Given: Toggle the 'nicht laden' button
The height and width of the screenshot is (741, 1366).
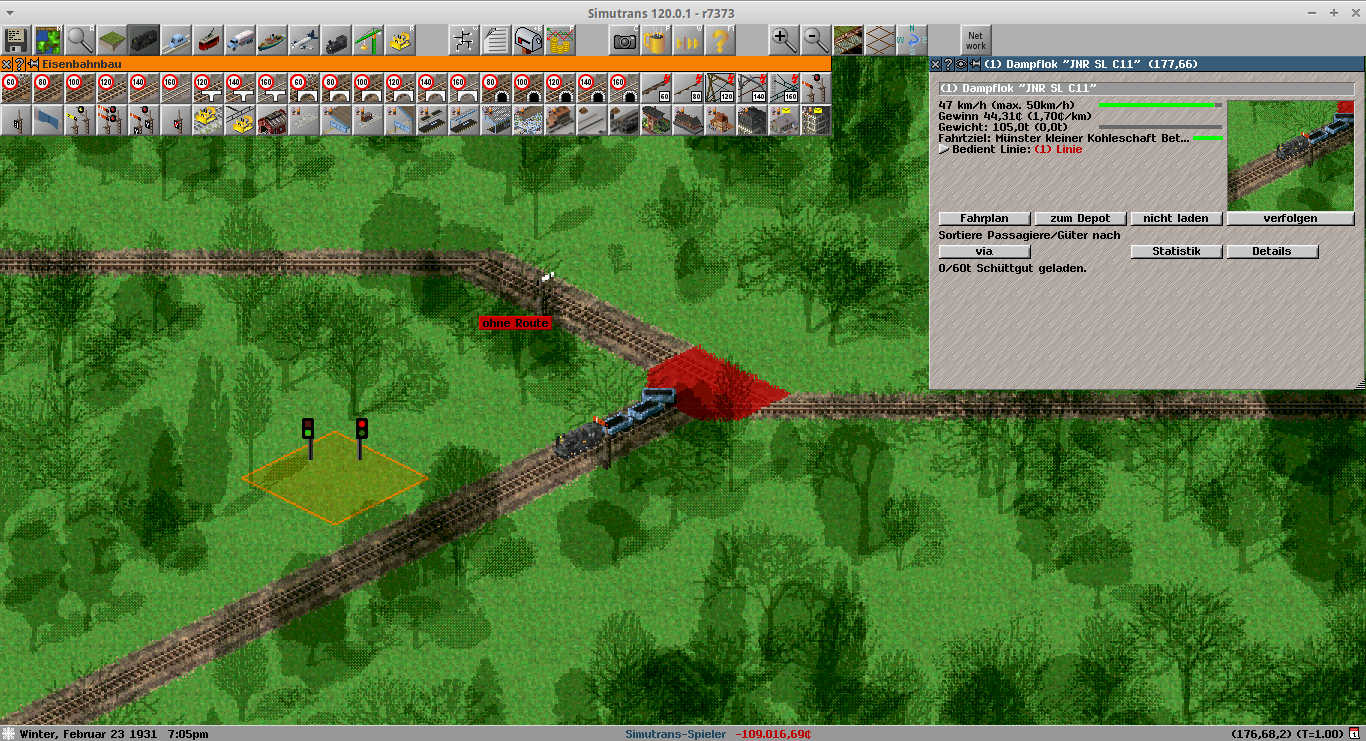Looking at the screenshot, I should click(1176, 218).
